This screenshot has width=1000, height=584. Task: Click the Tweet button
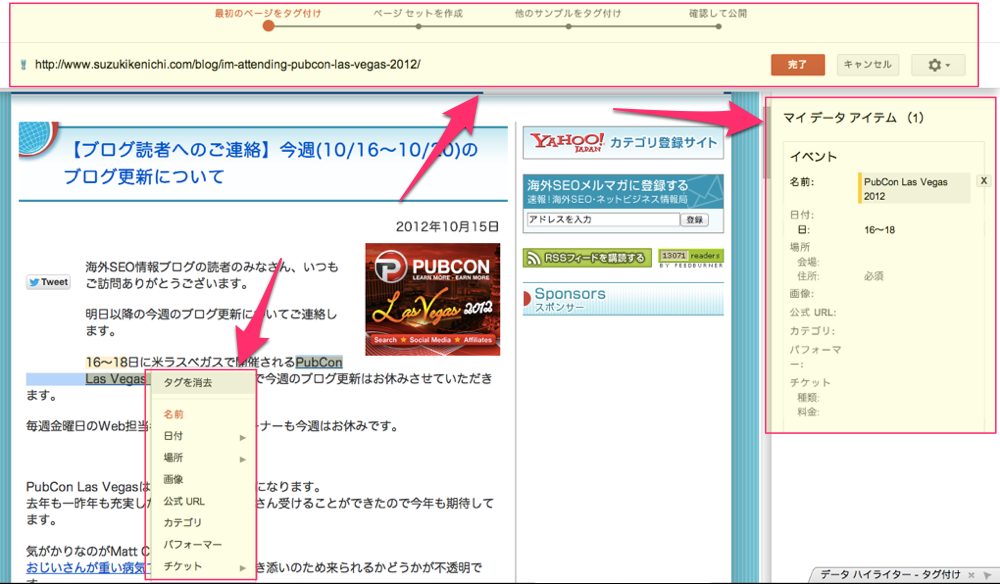point(48,282)
